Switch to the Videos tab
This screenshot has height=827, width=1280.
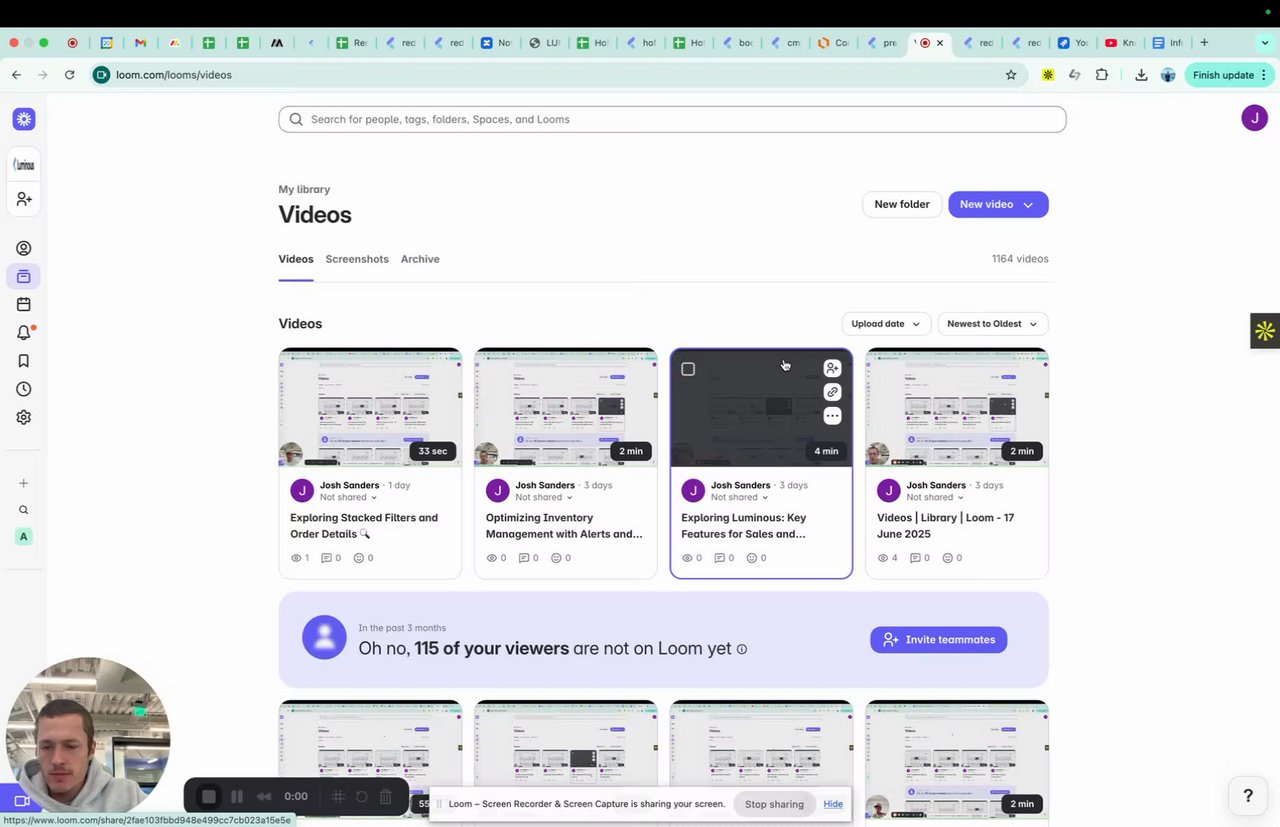[296, 259]
